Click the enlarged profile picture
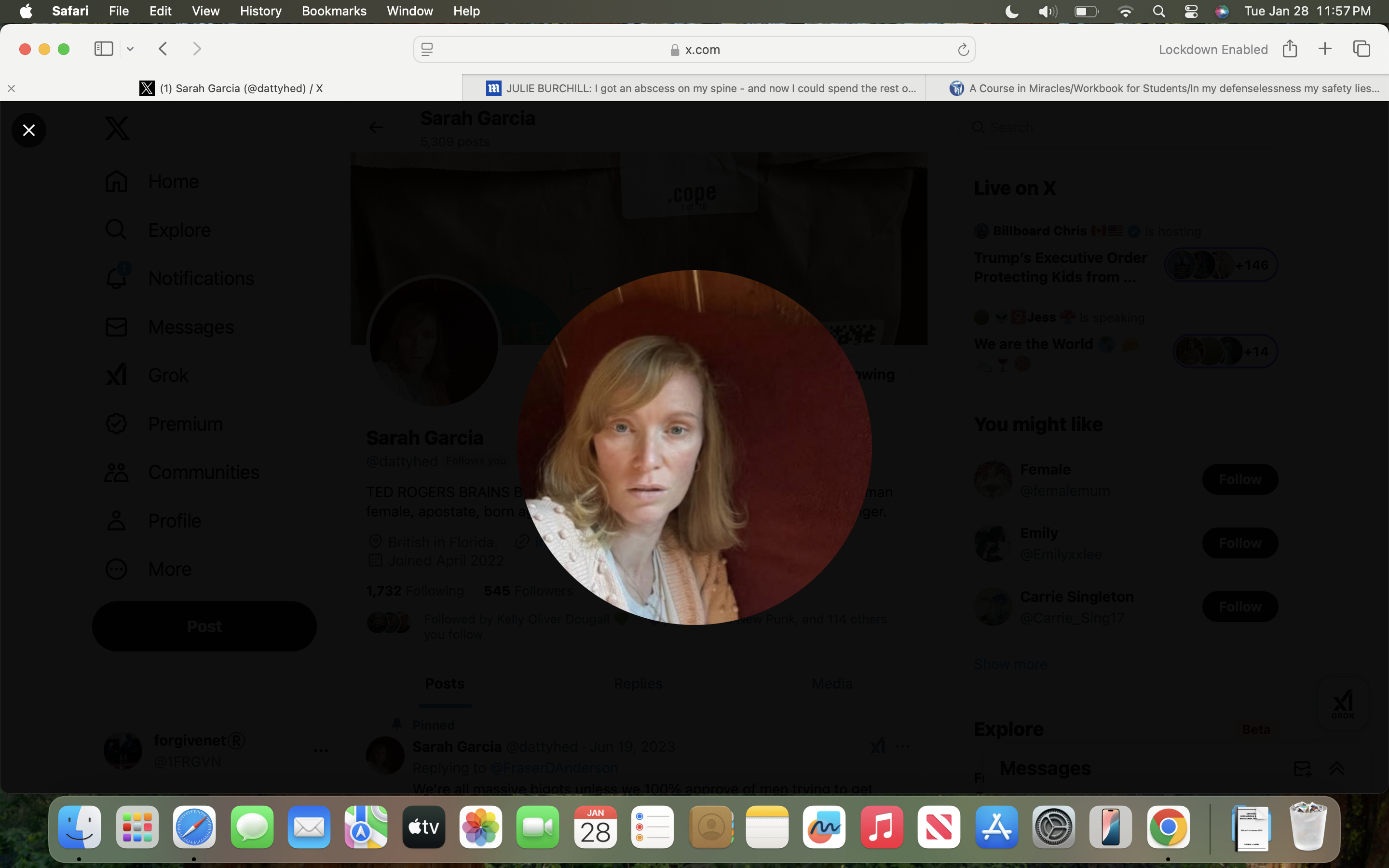This screenshot has height=868, width=1389. pos(694,447)
